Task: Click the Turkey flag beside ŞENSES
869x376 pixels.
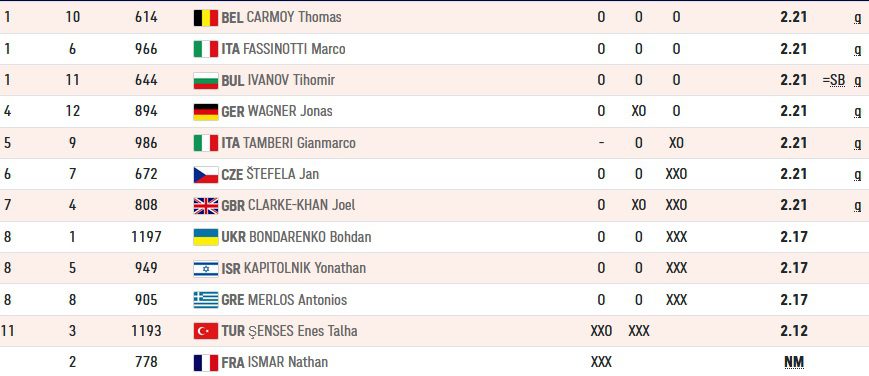Action: point(206,331)
